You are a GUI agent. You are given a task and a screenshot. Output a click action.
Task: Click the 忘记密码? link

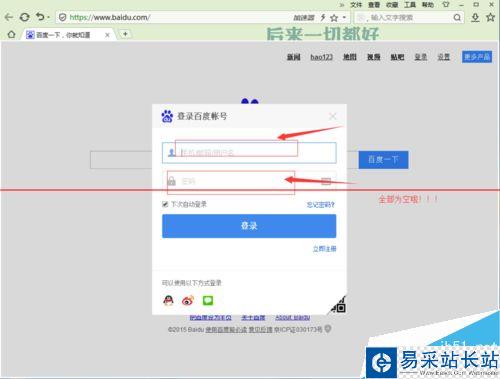321,205
